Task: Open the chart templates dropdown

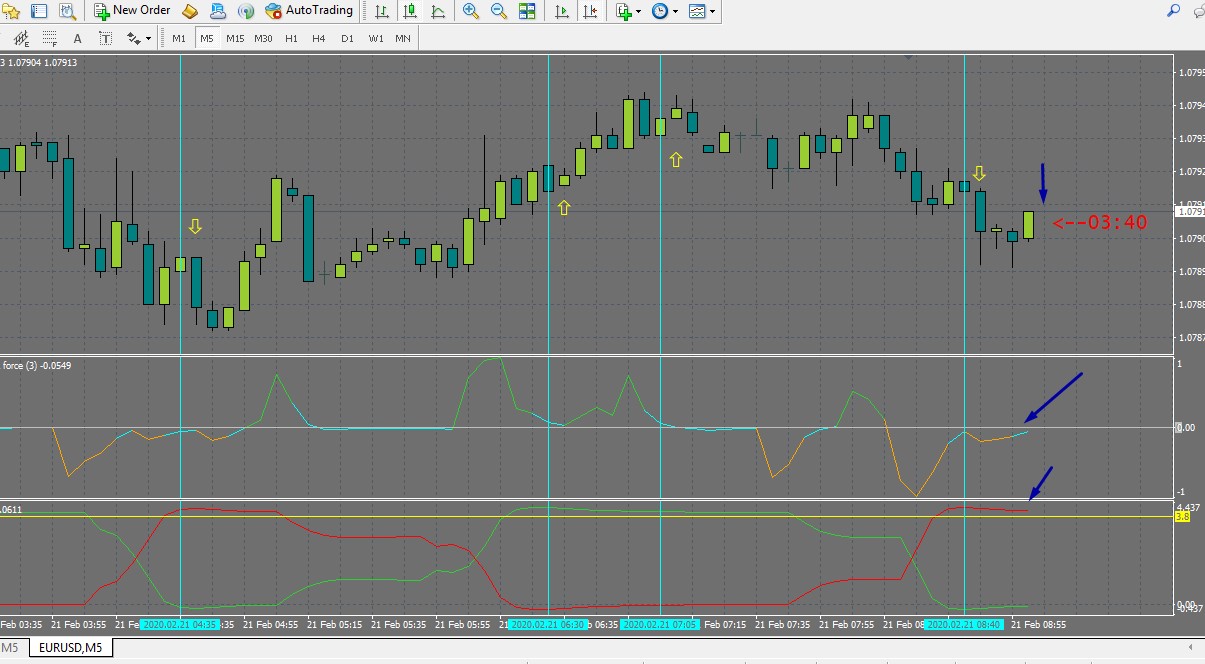Action: (701, 11)
